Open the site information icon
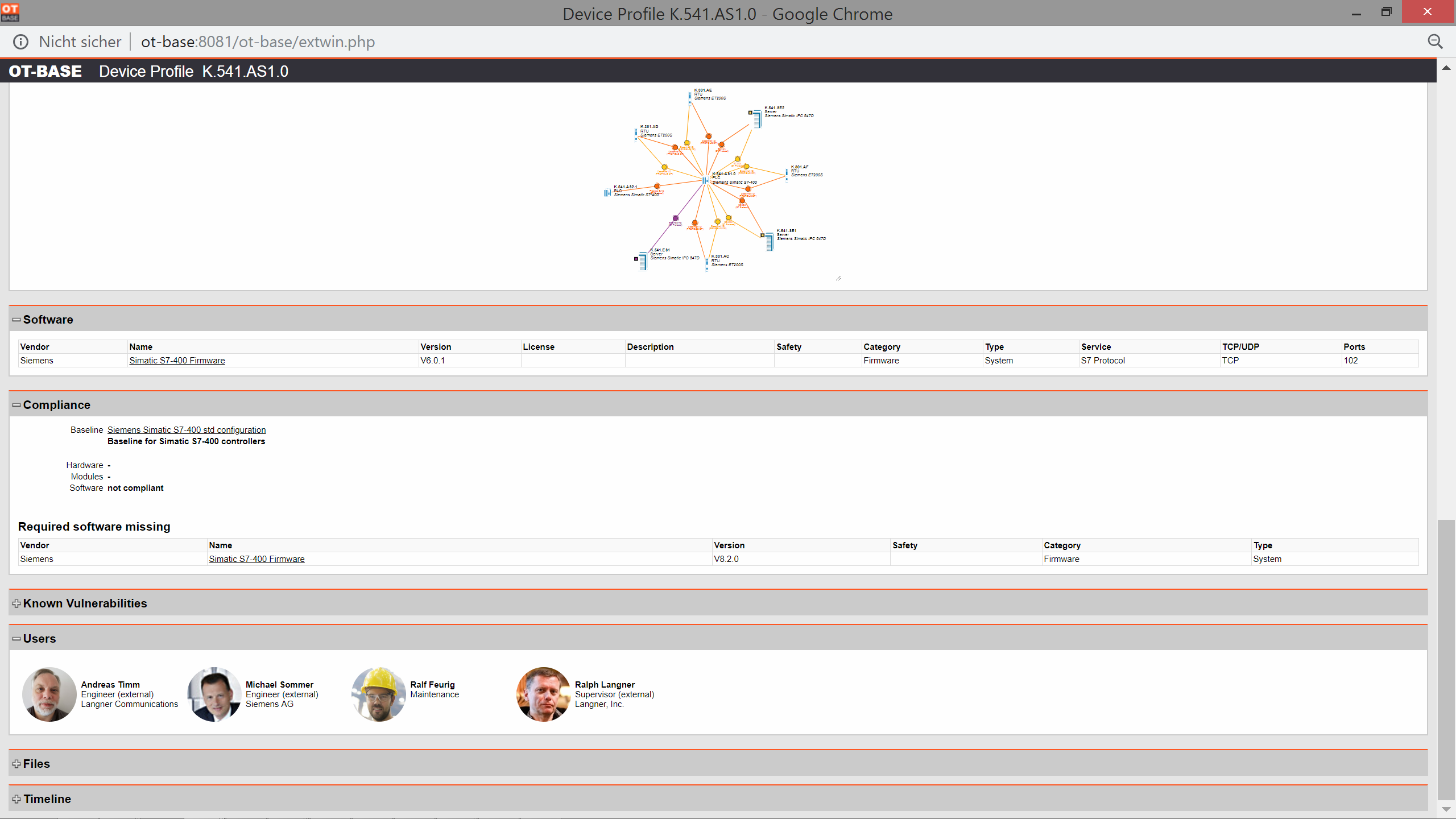Viewport: 1456px width, 819px height. (x=21, y=42)
